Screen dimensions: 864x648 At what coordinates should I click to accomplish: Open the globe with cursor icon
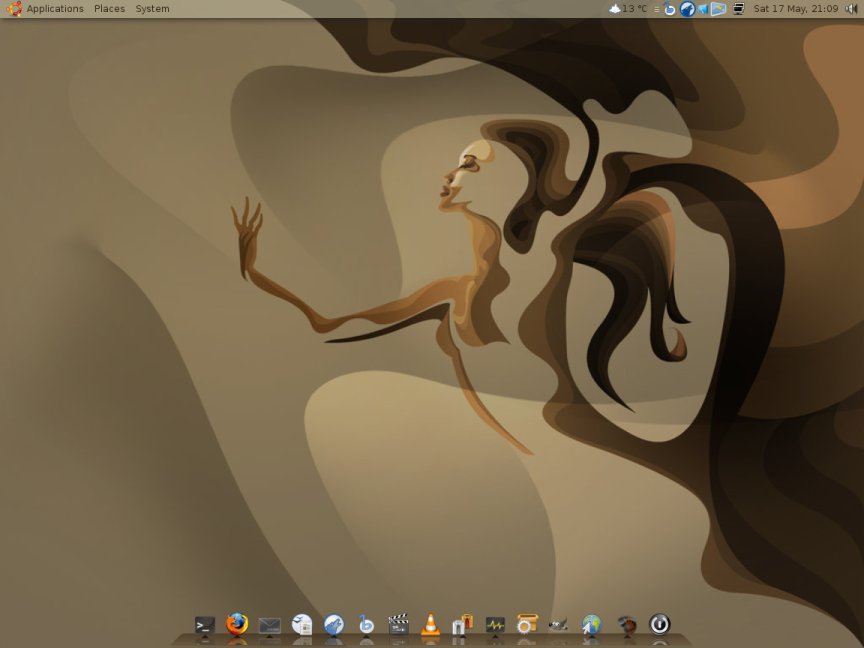tap(591, 625)
